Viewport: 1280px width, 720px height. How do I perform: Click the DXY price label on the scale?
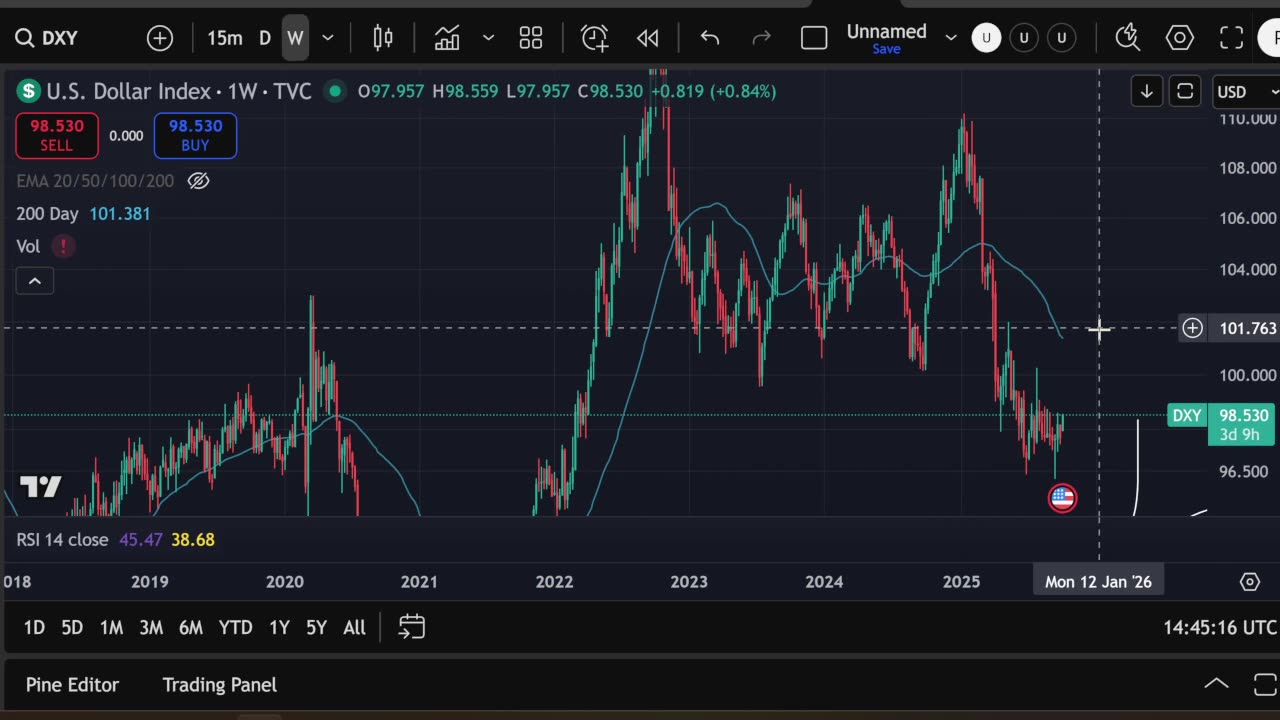pyautogui.click(x=1188, y=415)
